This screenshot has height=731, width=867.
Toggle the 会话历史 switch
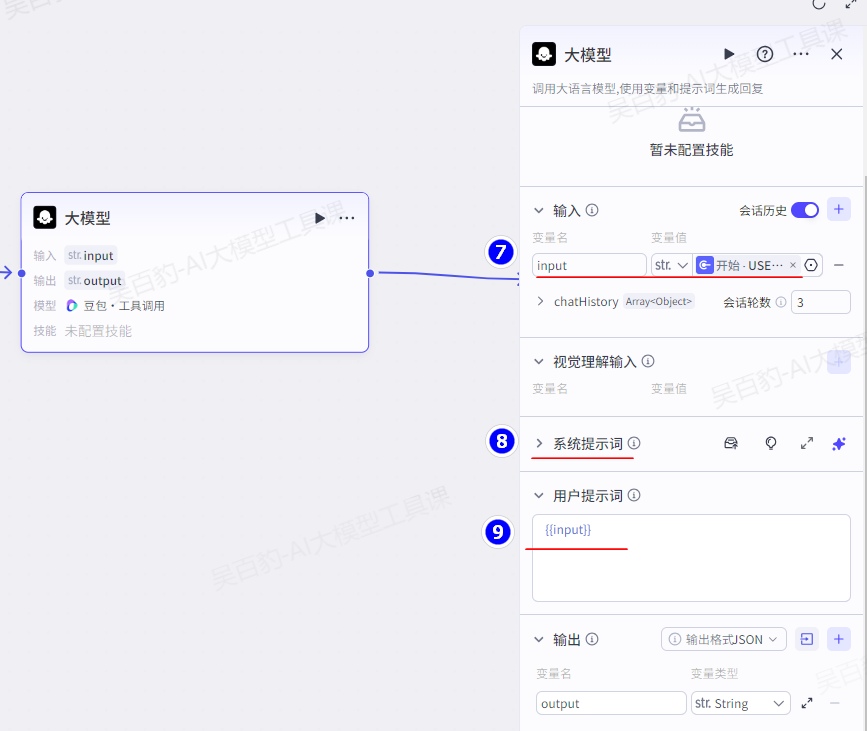805,210
